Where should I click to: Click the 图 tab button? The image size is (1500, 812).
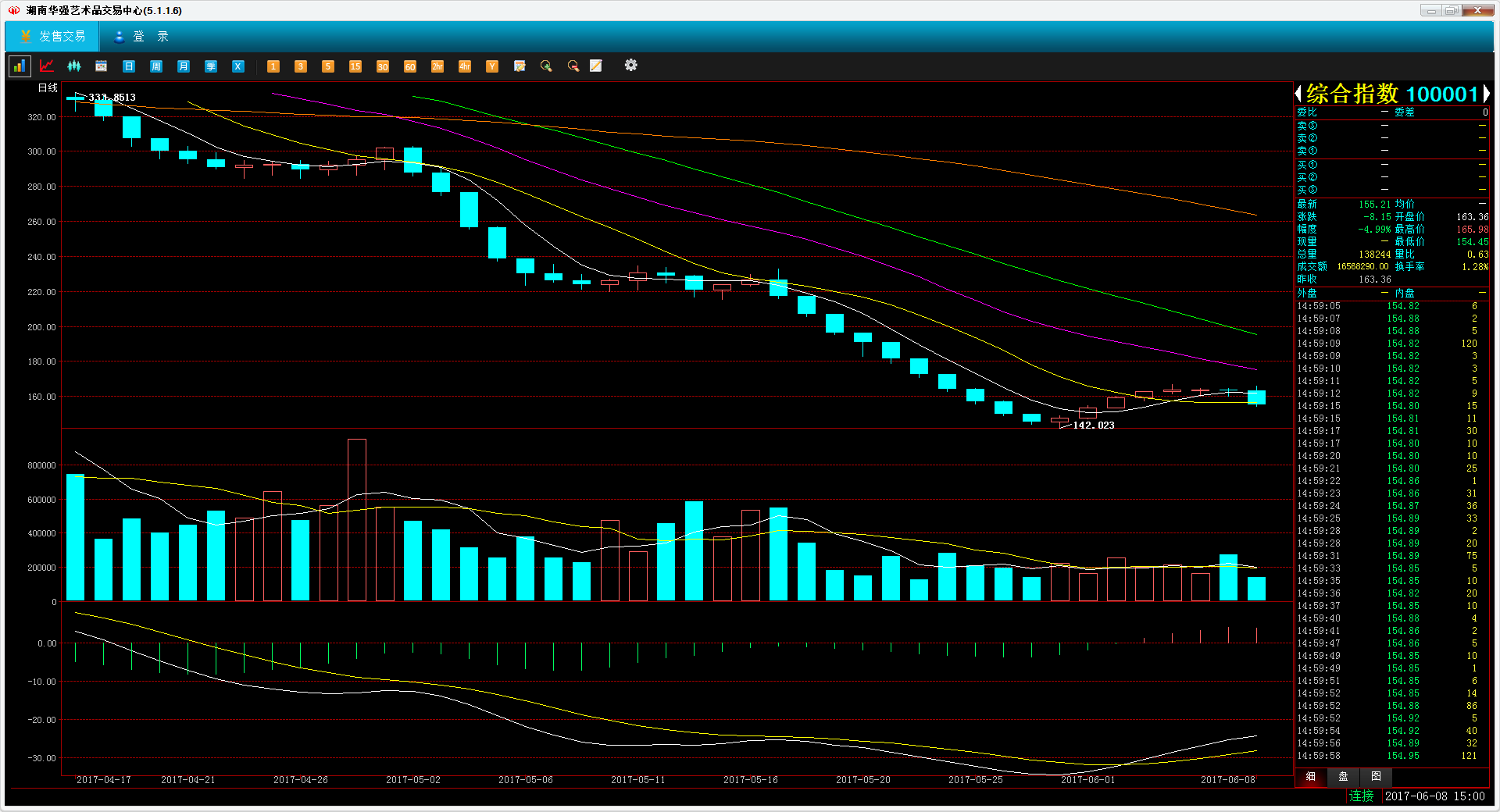pyautogui.click(x=1376, y=777)
